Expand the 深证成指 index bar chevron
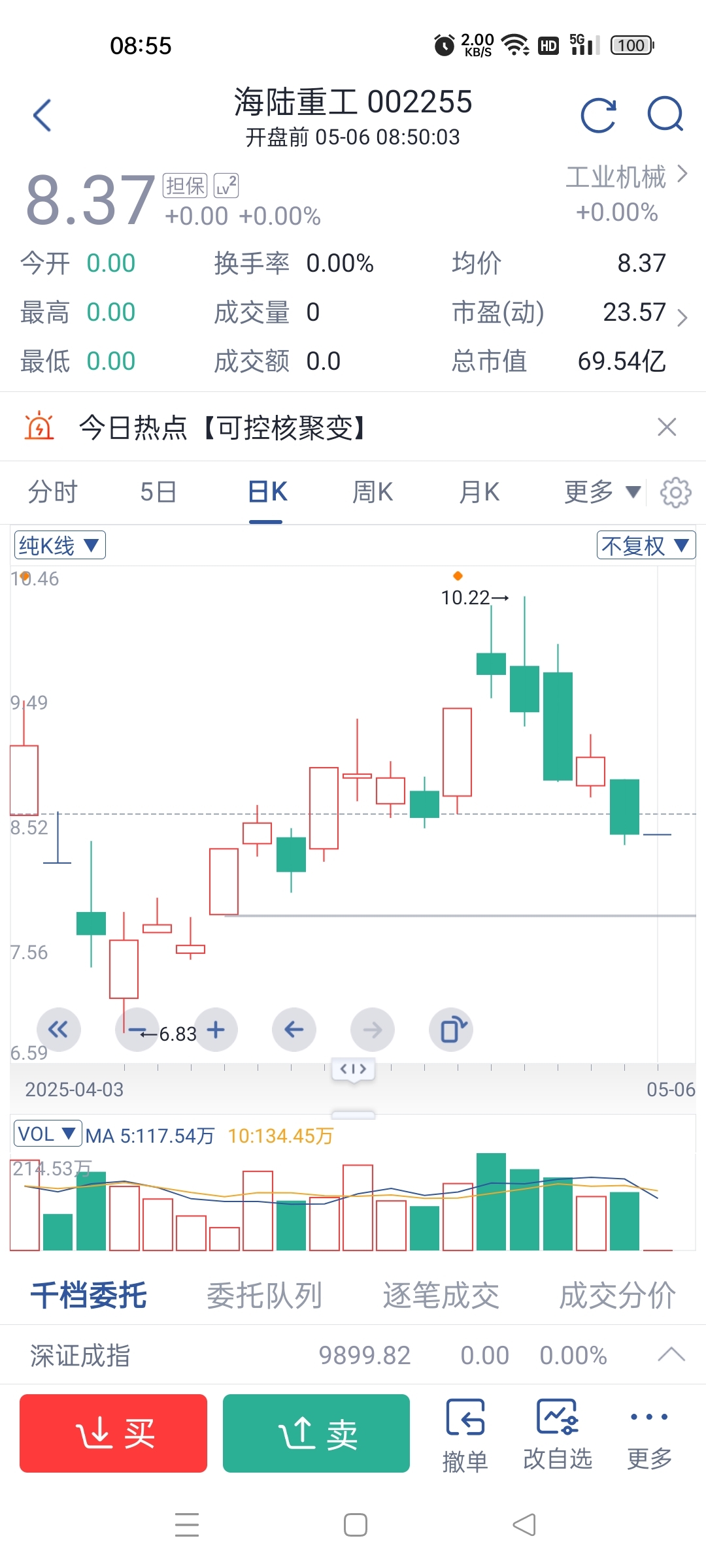This screenshot has height=1568, width=706. pos(671,1354)
